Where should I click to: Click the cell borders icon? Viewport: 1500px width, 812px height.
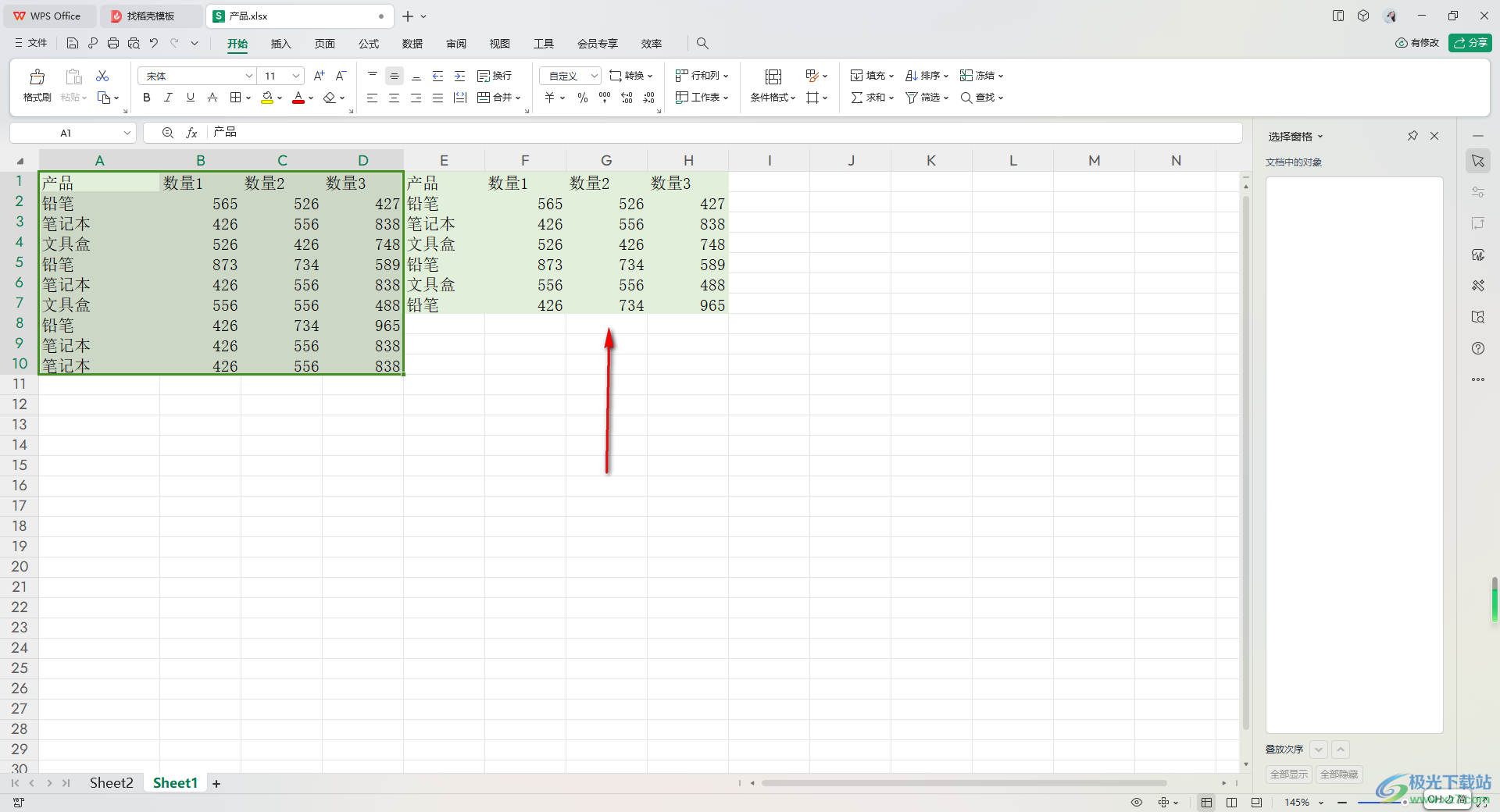coord(235,98)
